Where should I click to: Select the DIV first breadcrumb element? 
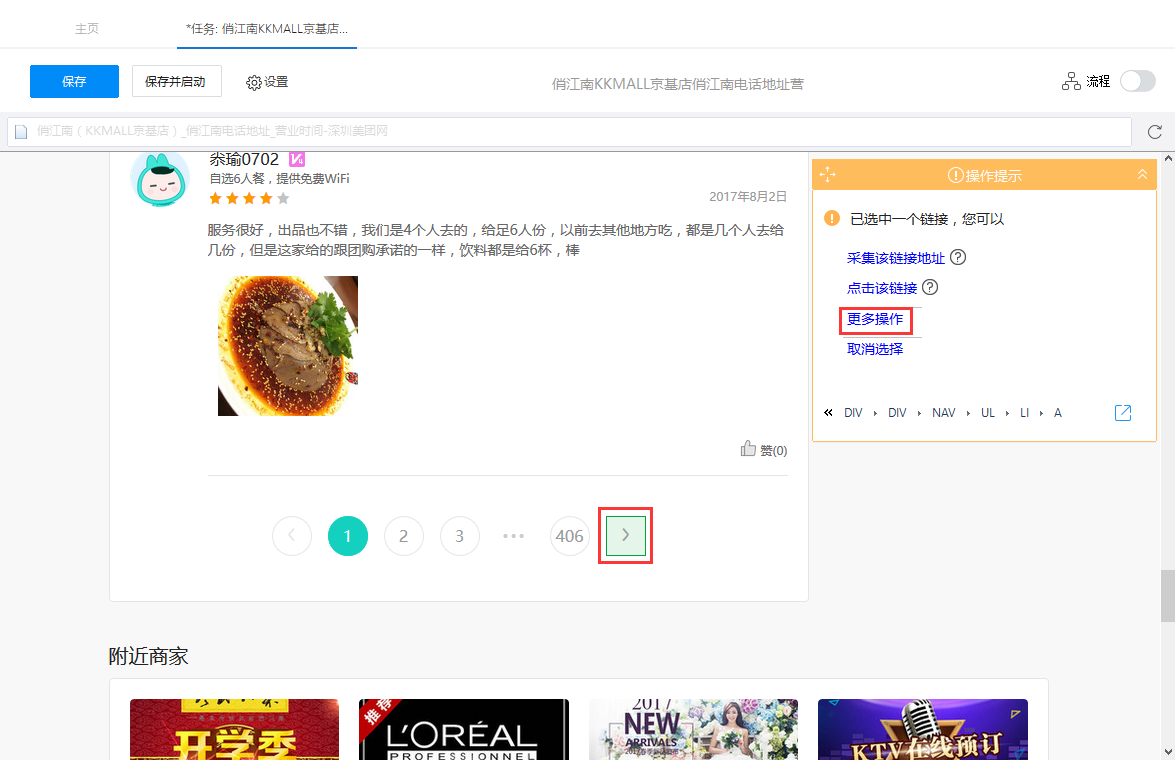[853, 413]
